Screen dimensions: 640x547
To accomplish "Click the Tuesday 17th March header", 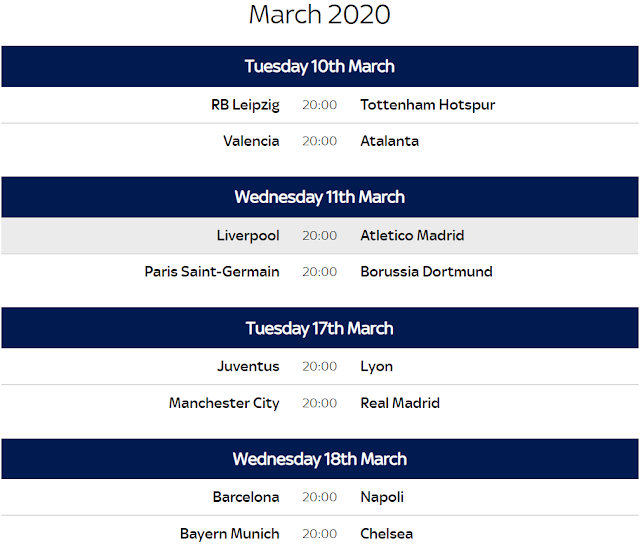I will click(320, 328).
